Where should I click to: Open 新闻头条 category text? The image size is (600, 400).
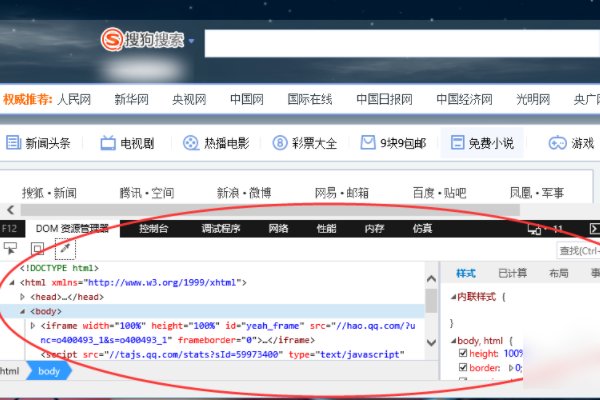coord(48,144)
